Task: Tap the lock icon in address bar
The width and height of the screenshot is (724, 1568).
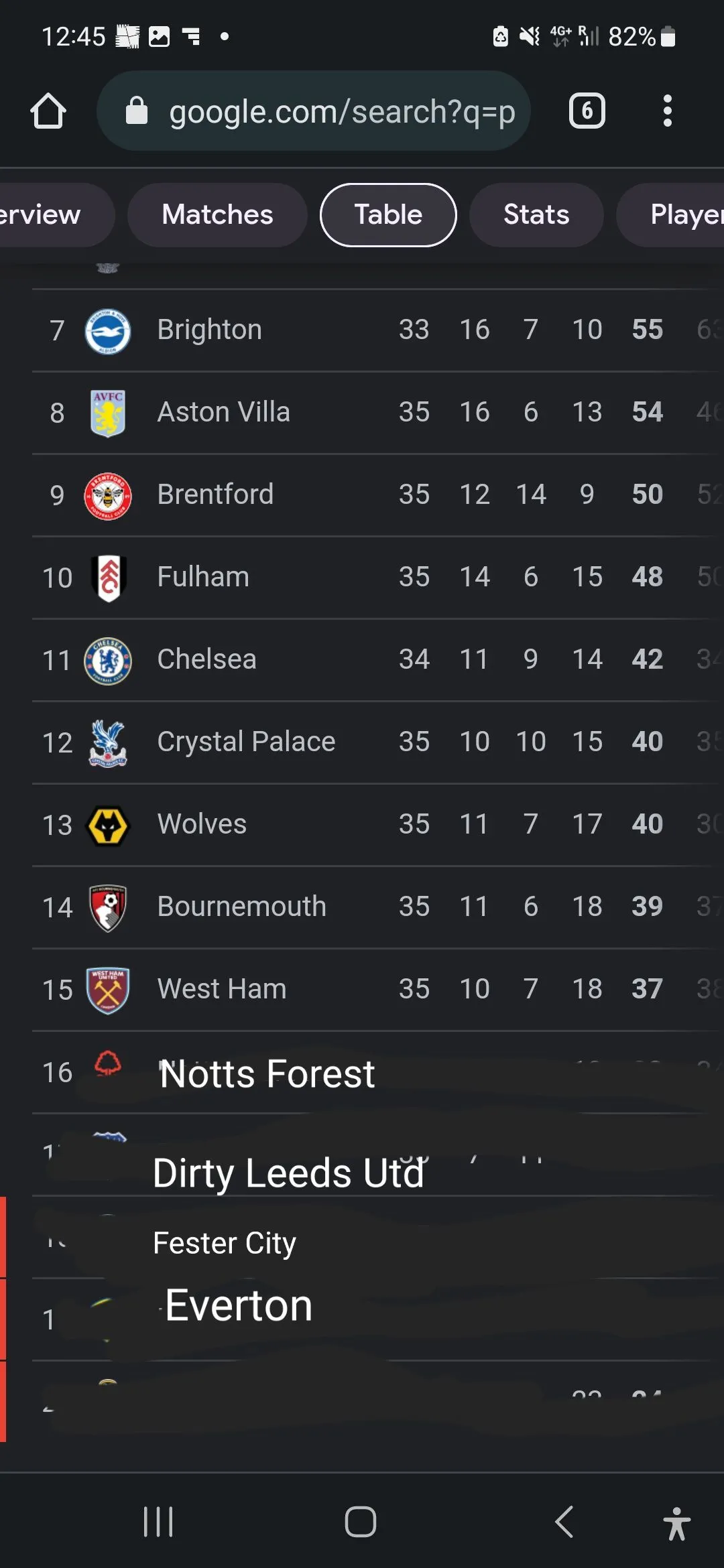Action: [137, 111]
